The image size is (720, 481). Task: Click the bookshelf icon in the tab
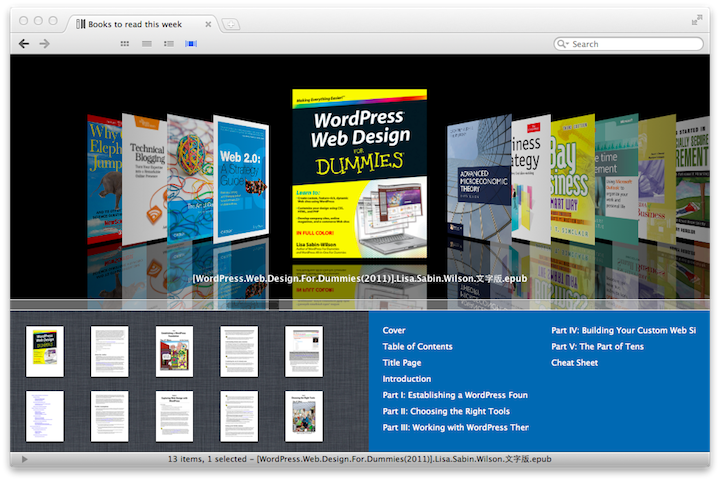click(x=81, y=24)
